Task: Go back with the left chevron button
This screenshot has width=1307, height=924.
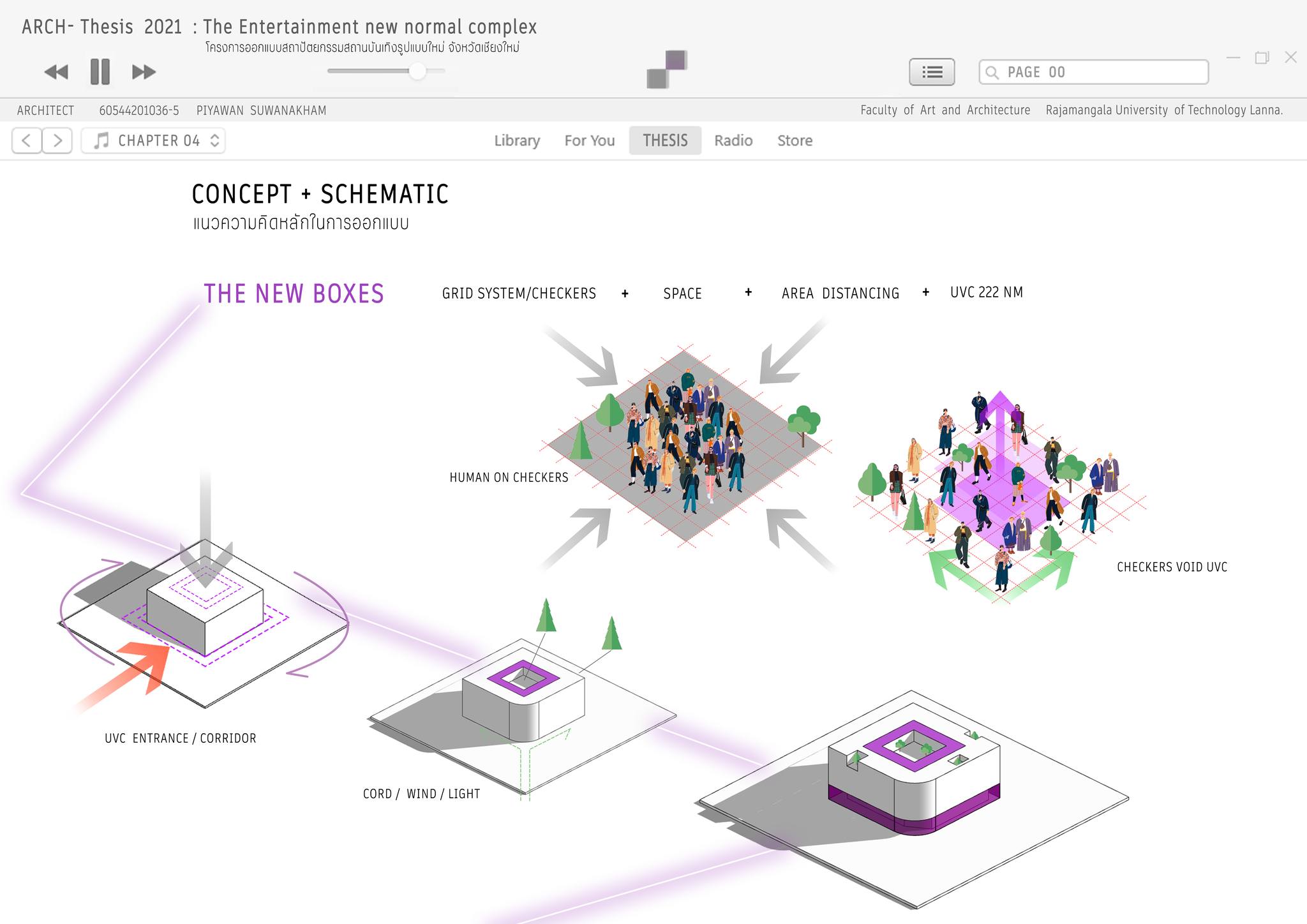Action: [x=27, y=140]
